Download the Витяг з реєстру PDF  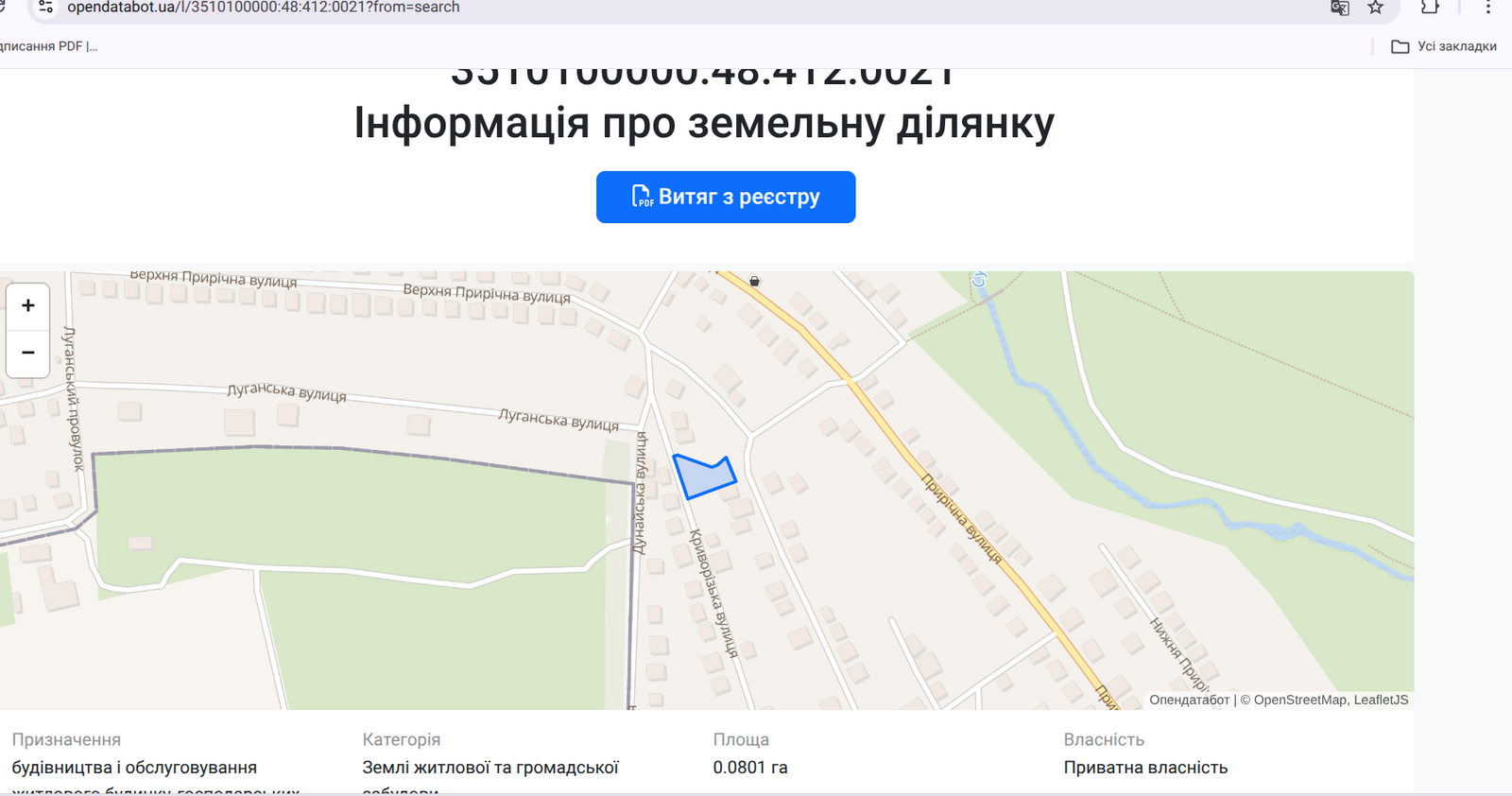(725, 197)
